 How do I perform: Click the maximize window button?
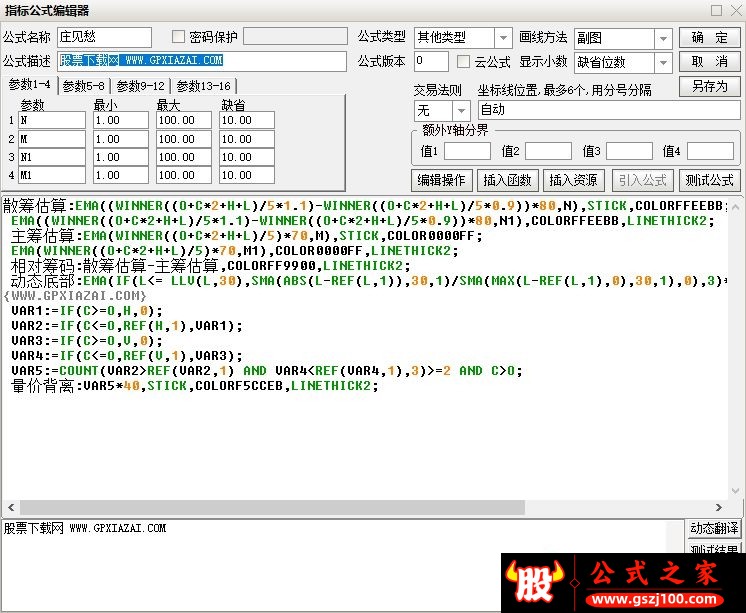coord(717,10)
